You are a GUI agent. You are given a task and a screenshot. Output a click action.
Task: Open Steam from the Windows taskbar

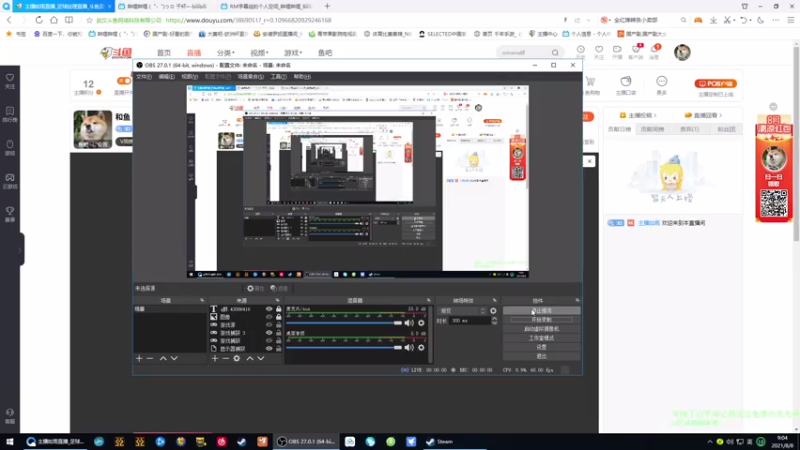(x=439, y=442)
